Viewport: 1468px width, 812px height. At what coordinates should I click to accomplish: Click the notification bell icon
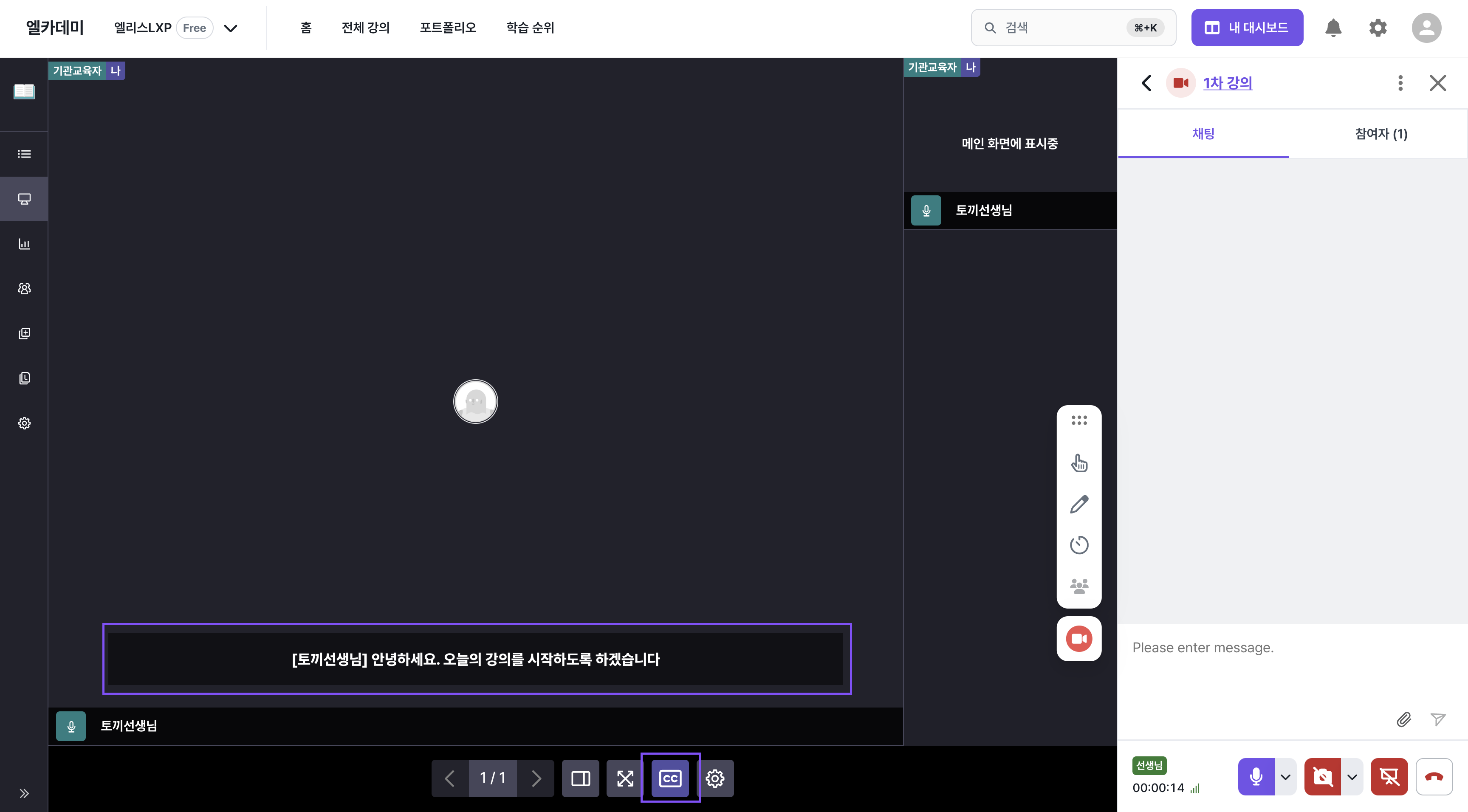(1333, 27)
